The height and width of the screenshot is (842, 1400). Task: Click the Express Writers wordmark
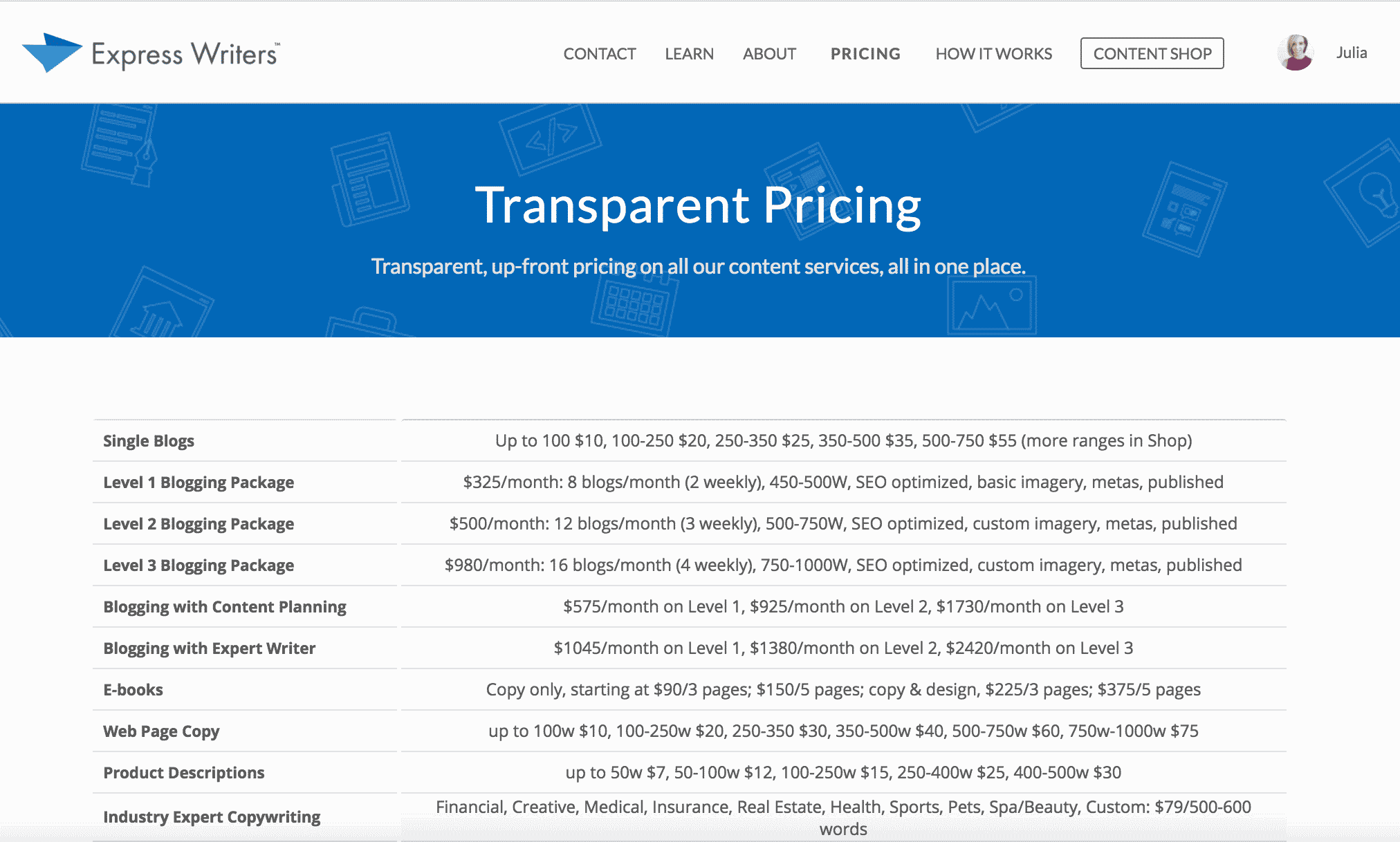pos(185,54)
